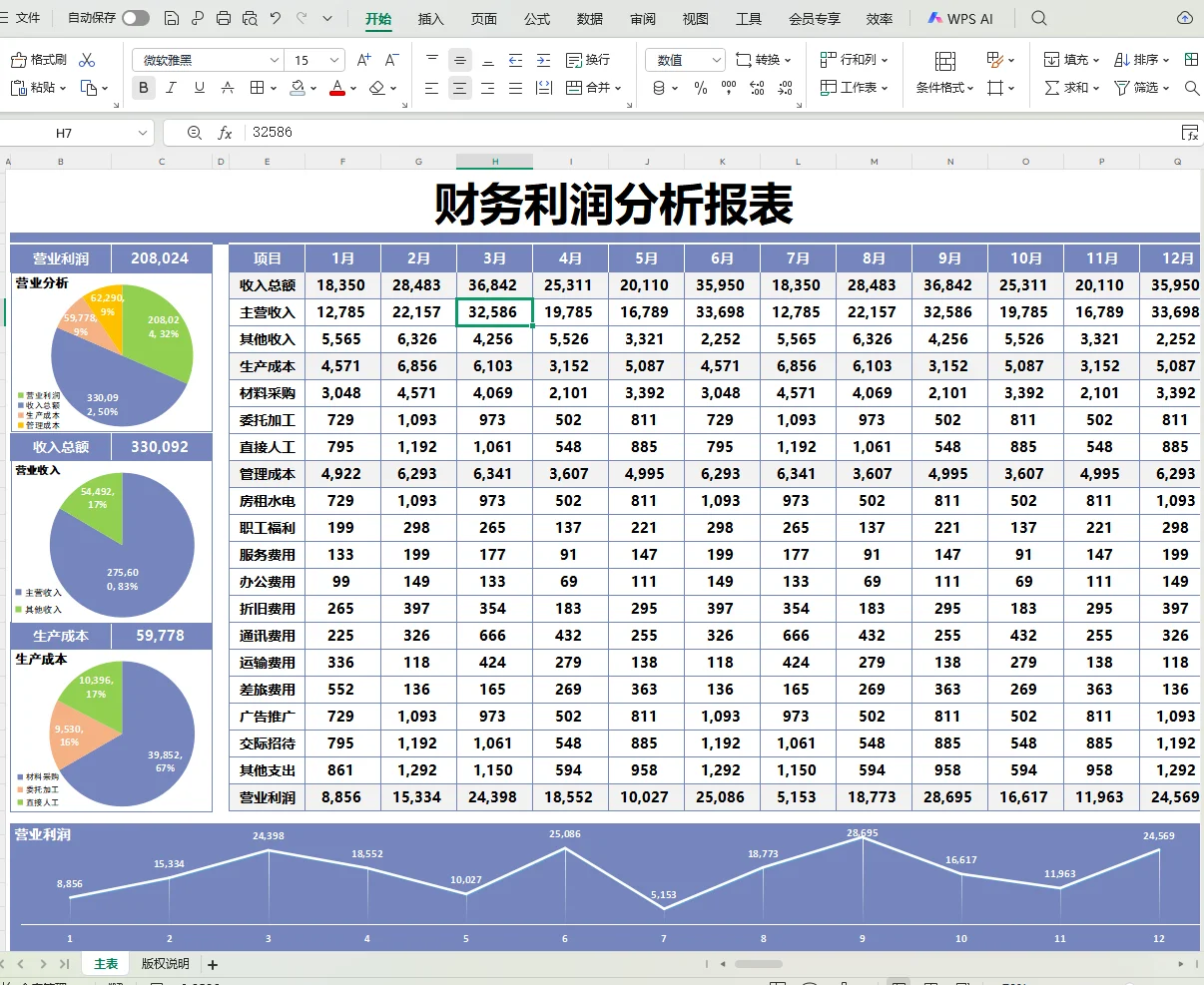
Task: Open the Name Box dropdown for H7
Action: (x=143, y=133)
